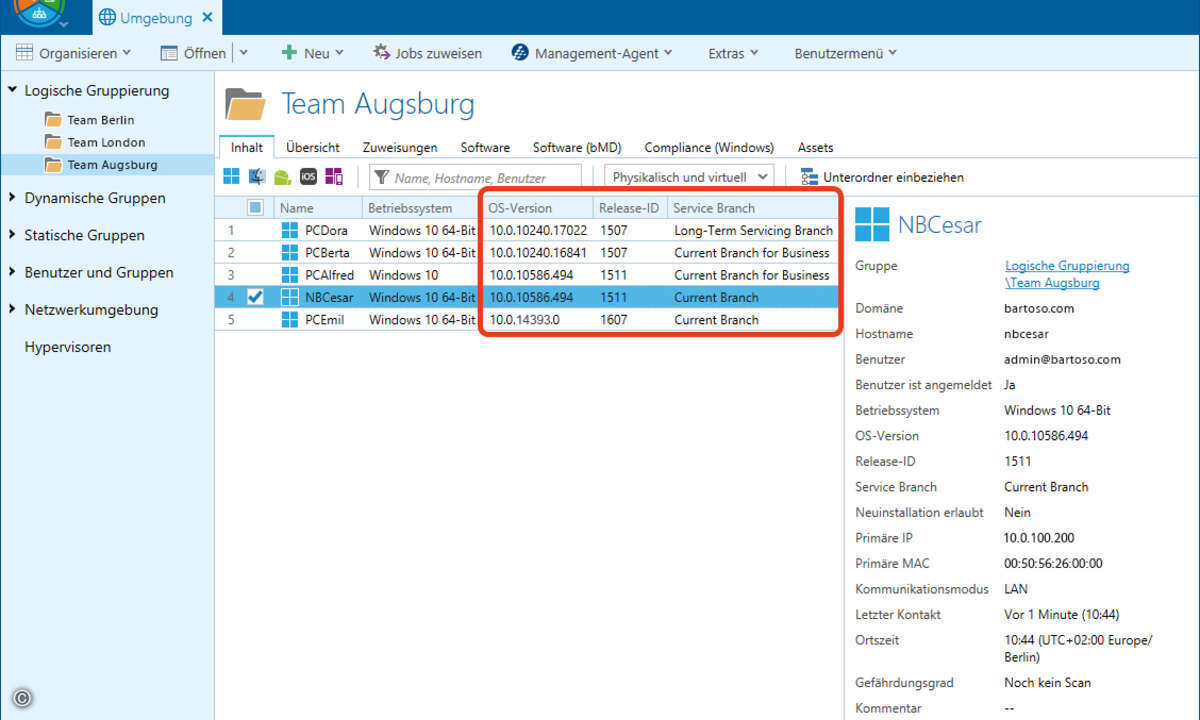1200x720 pixels.
Task: Switch to the Inhalt tab
Action: pos(247,147)
